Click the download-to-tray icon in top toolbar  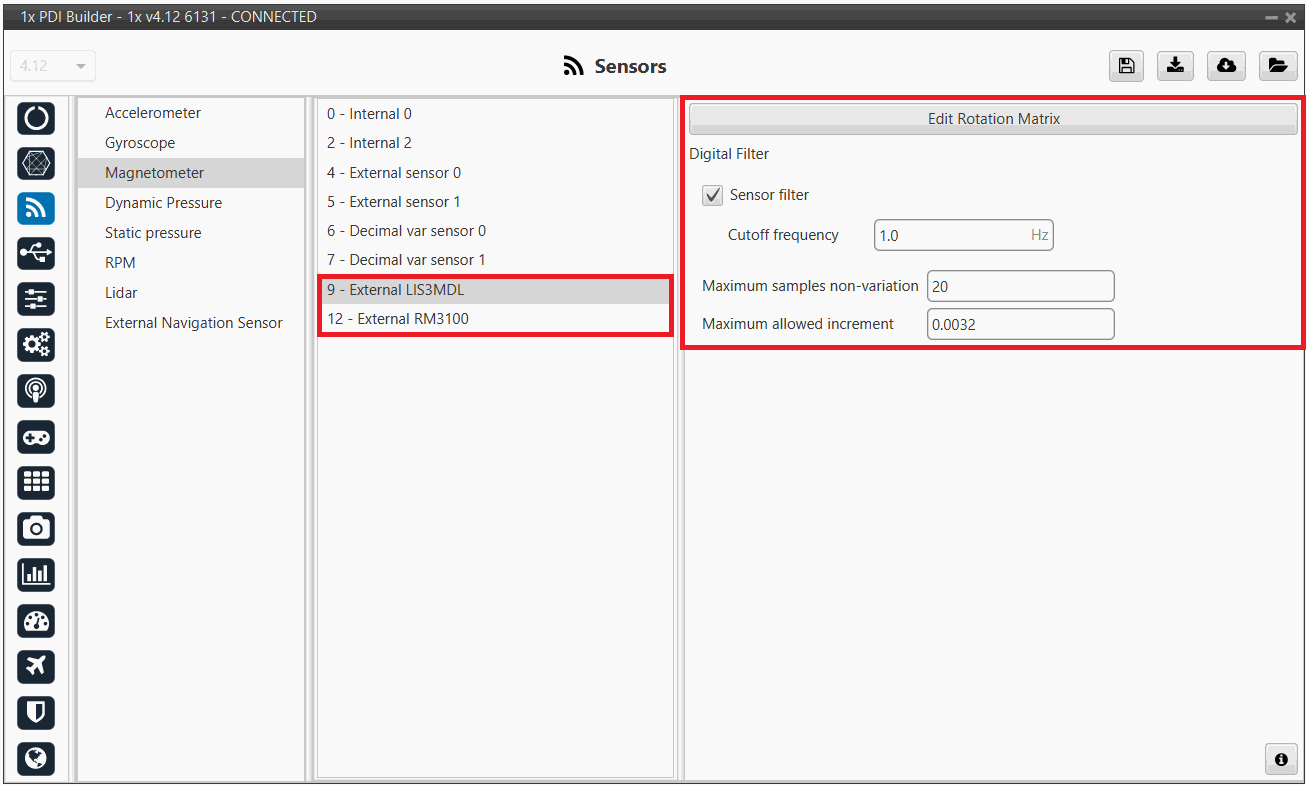[x=1176, y=66]
